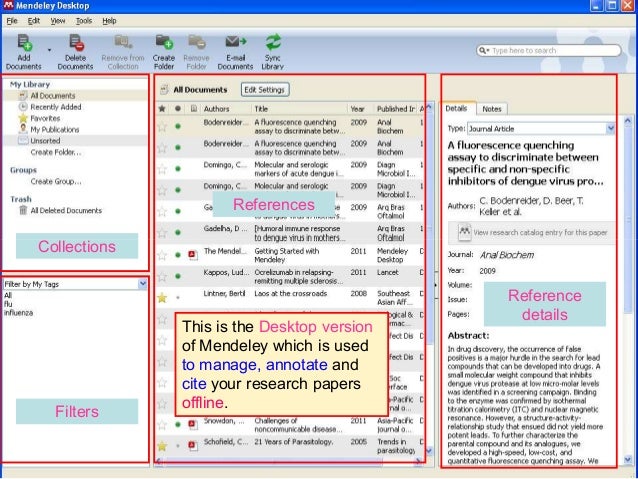Click Create Folder... in library tree
This screenshot has height=479, width=638.
pos(56,152)
